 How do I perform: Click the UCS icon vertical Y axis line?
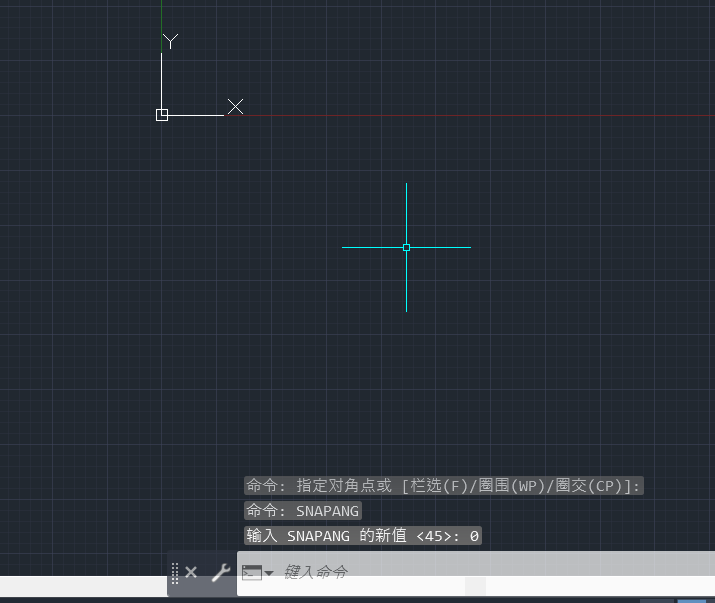tap(162, 80)
